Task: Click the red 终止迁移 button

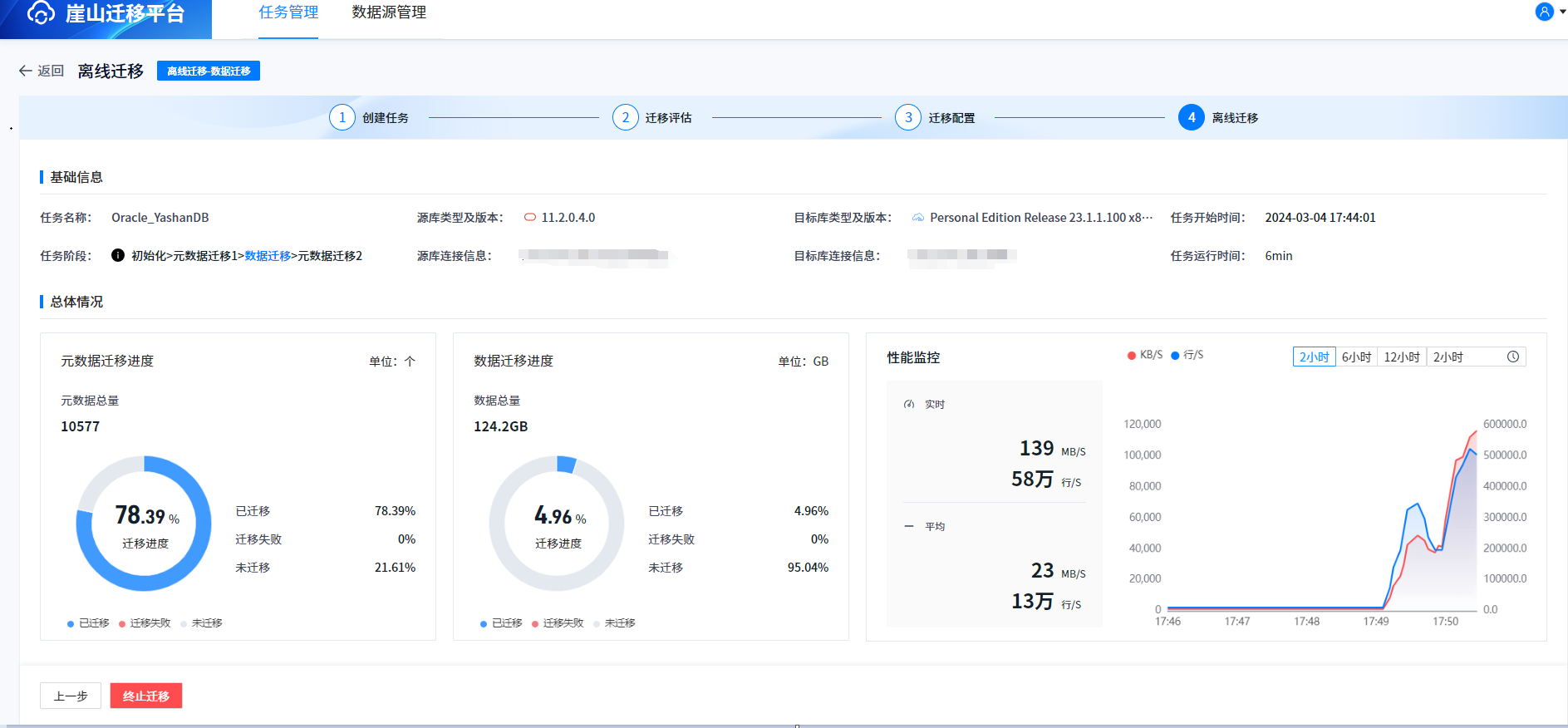Action: point(146,696)
